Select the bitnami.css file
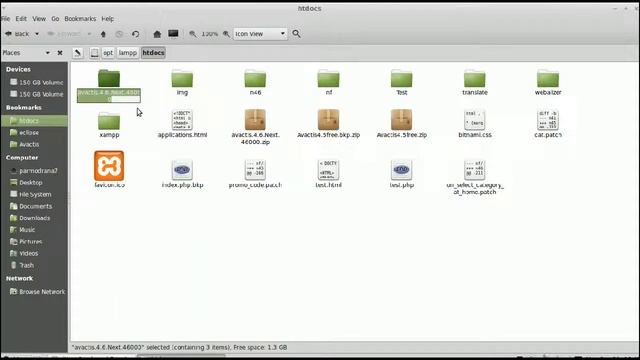The image size is (640, 360). (475, 124)
